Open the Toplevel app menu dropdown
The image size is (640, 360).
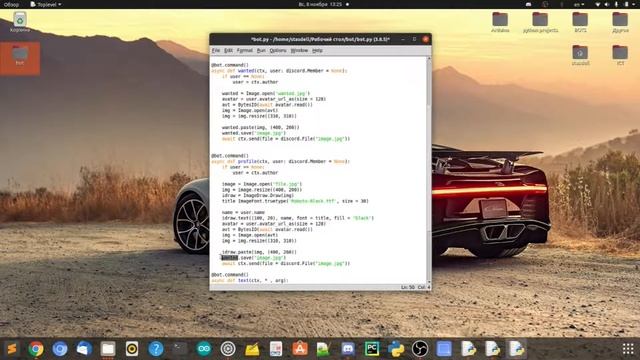tap(46, 4)
